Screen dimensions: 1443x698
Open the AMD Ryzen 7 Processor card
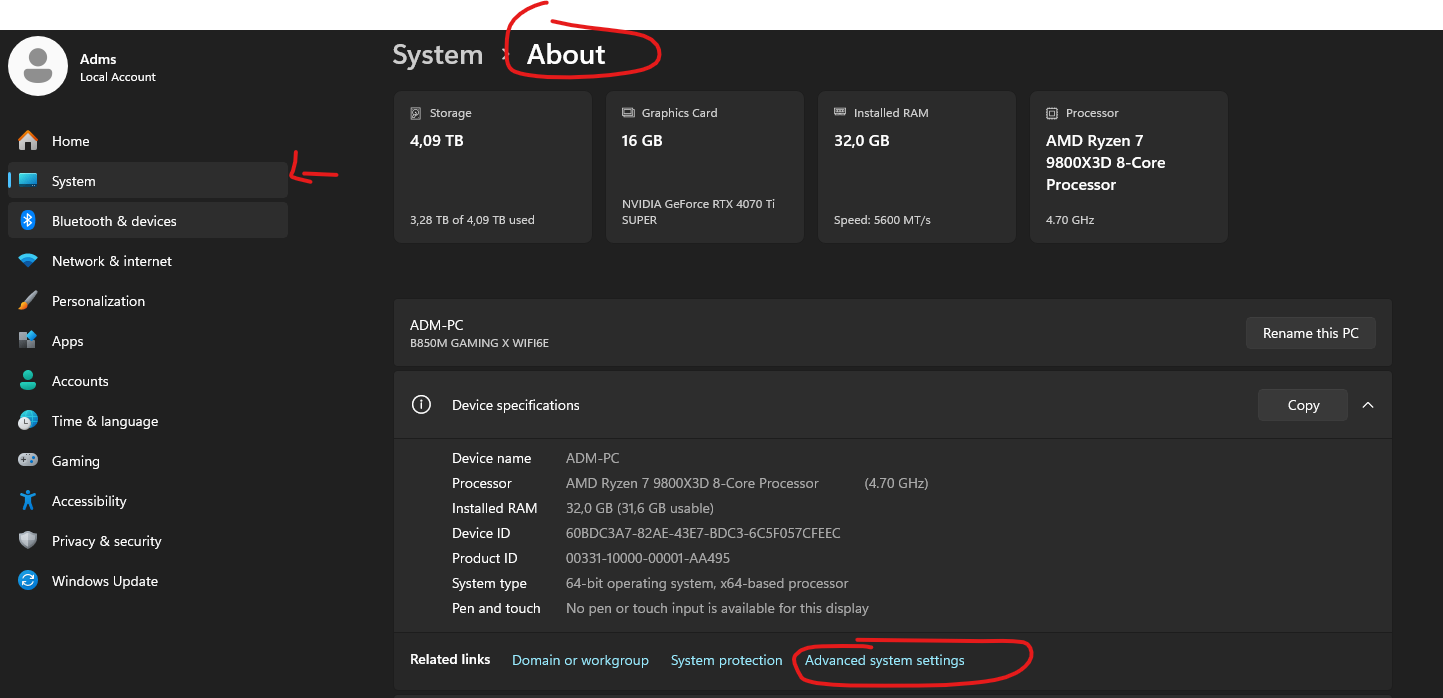pos(1129,167)
